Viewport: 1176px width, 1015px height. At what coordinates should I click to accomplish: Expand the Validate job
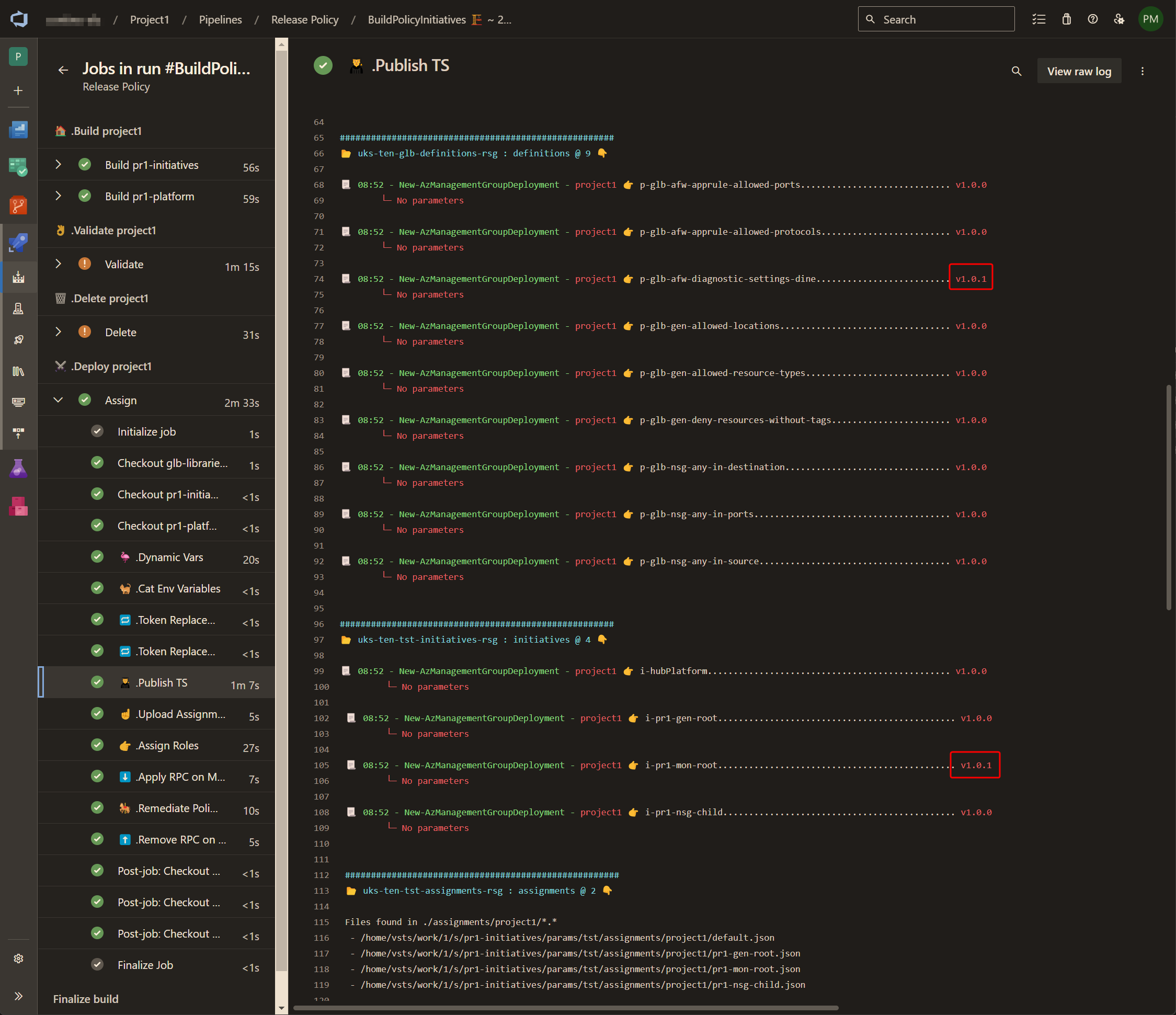59,264
